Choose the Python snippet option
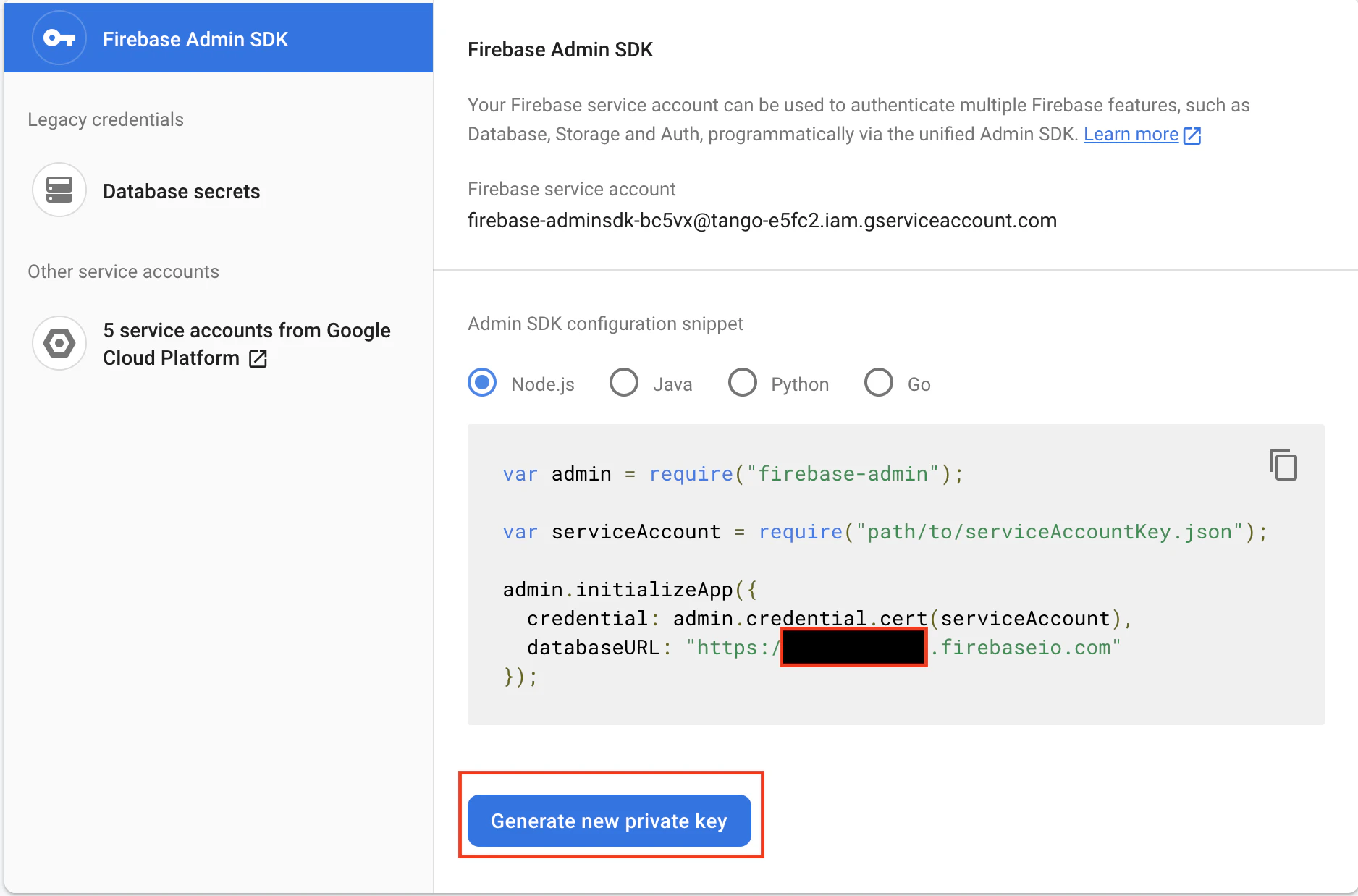 [743, 383]
